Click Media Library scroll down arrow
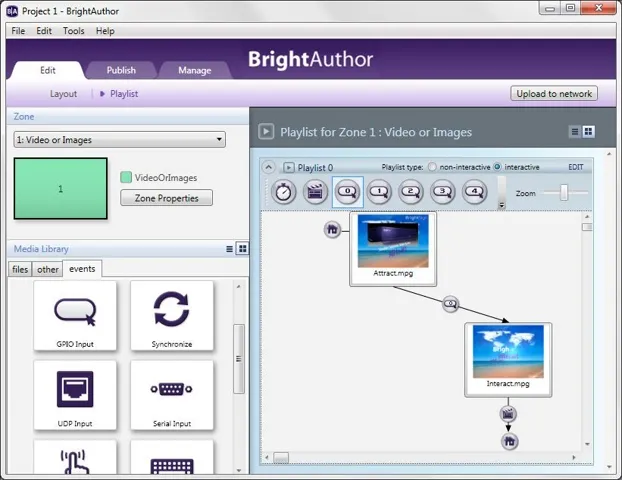622x480 pixels. pyautogui.click(x=239, y=470)
